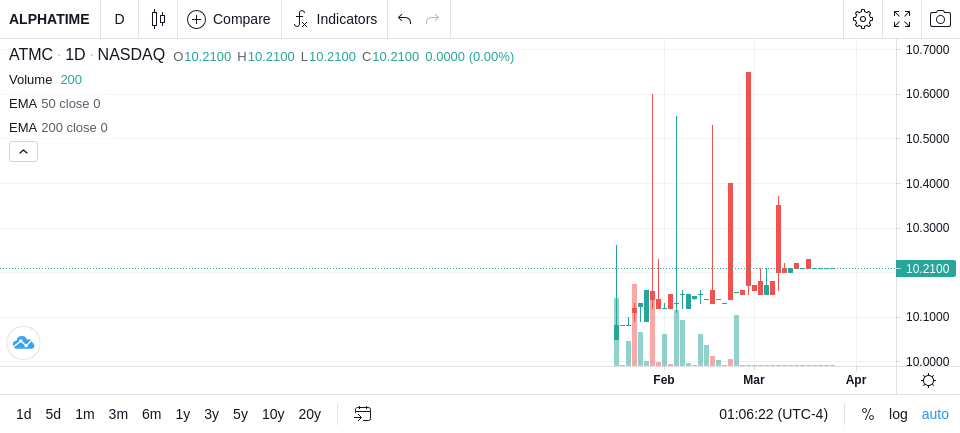
Task: Select the EMA 200 close legend
Action: [x=58, y=127]
